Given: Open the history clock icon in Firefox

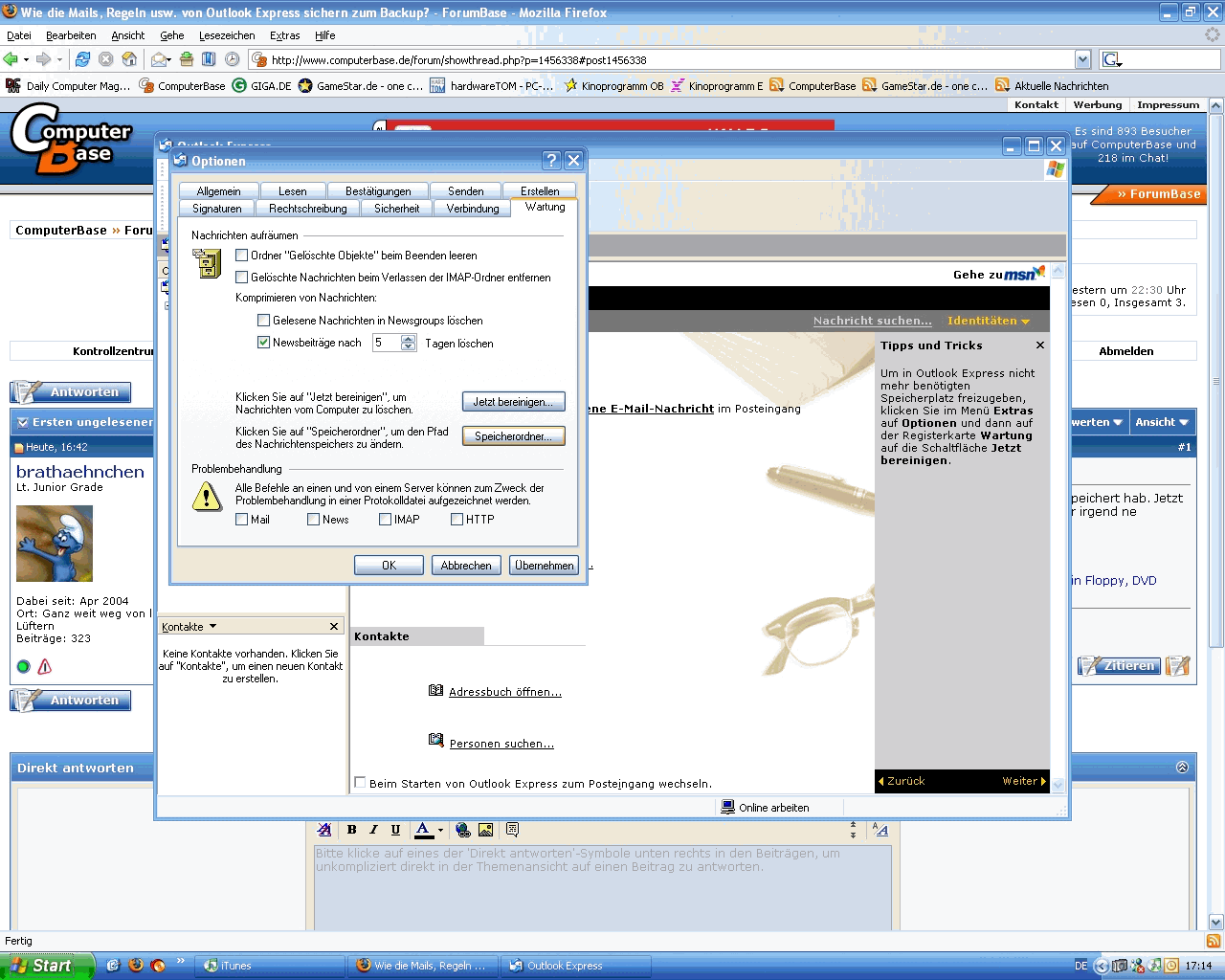Looking at the screenshot, I should coord(232,59).
